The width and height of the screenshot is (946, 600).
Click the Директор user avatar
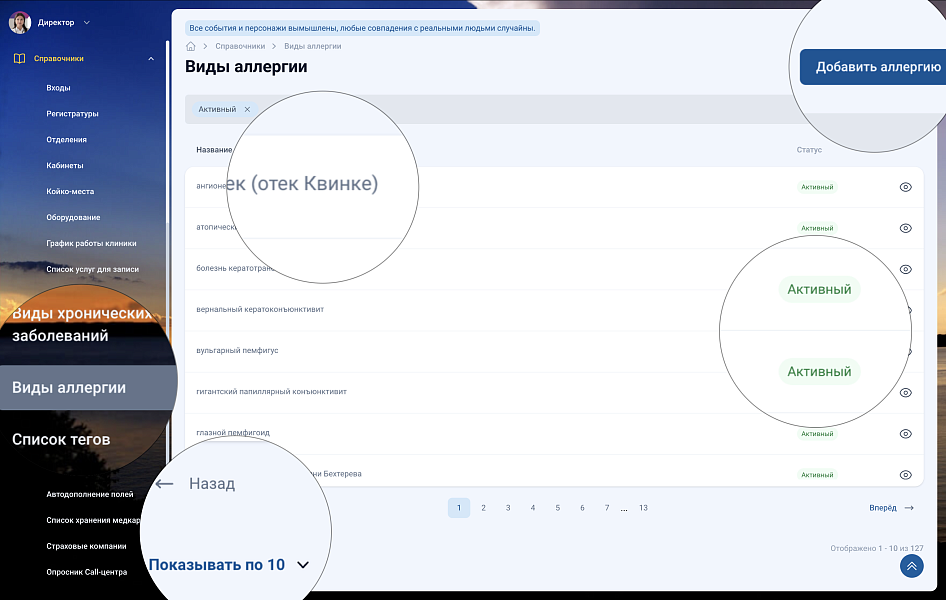19,22
